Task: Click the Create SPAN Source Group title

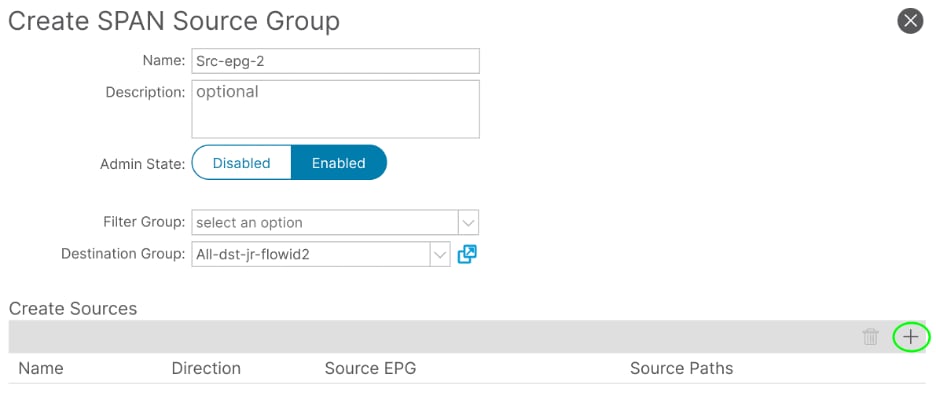Action: [174, 21]
